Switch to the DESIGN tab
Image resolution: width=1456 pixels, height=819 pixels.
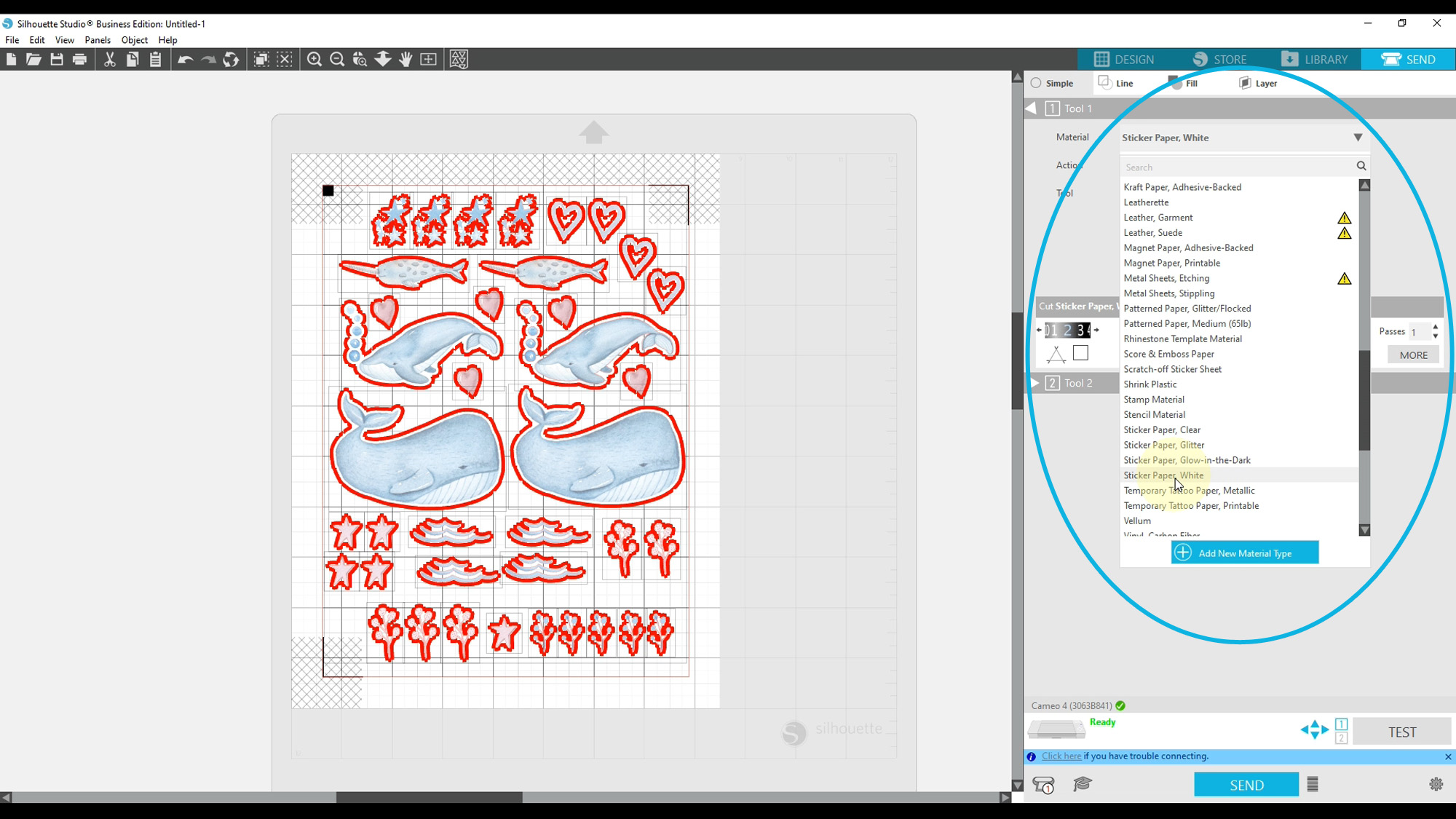1123,59
